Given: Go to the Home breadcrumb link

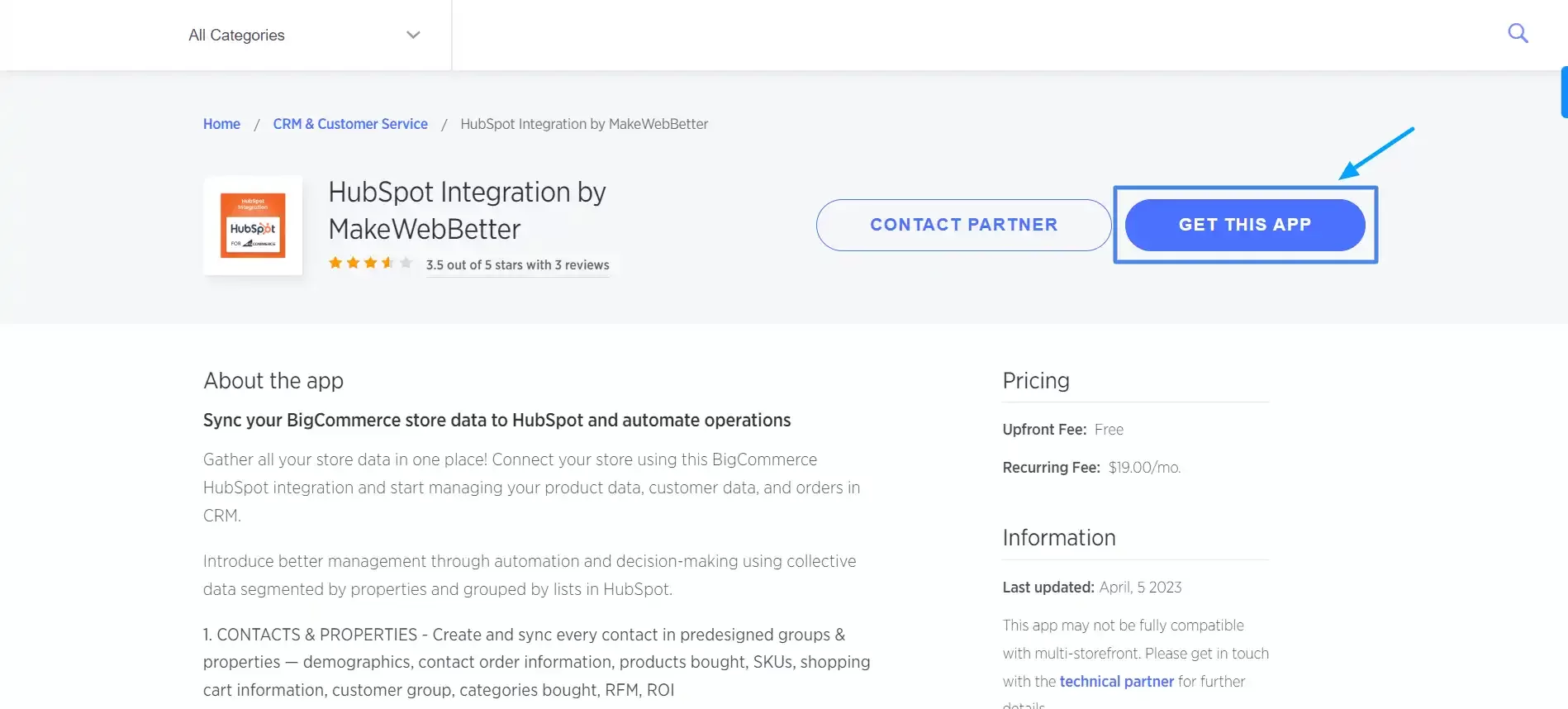Looking at the screenshot, I should pos(221,124).
